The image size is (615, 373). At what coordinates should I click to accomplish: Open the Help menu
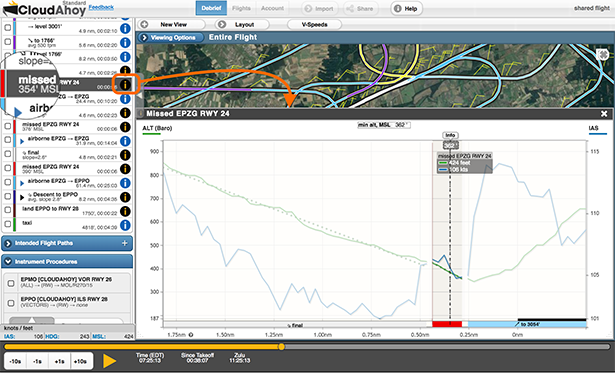pyautogui.click(x=406, y=8)
